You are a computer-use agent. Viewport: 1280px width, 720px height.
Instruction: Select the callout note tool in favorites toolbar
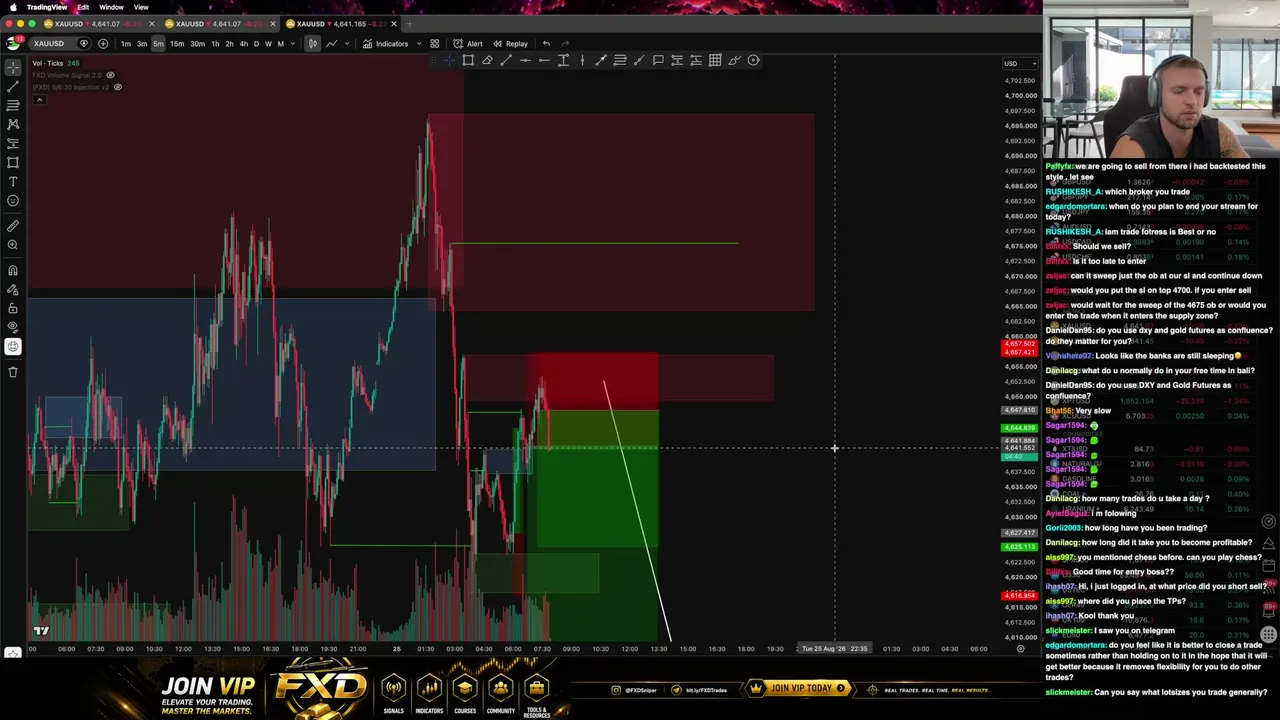[x=658, y=60]
